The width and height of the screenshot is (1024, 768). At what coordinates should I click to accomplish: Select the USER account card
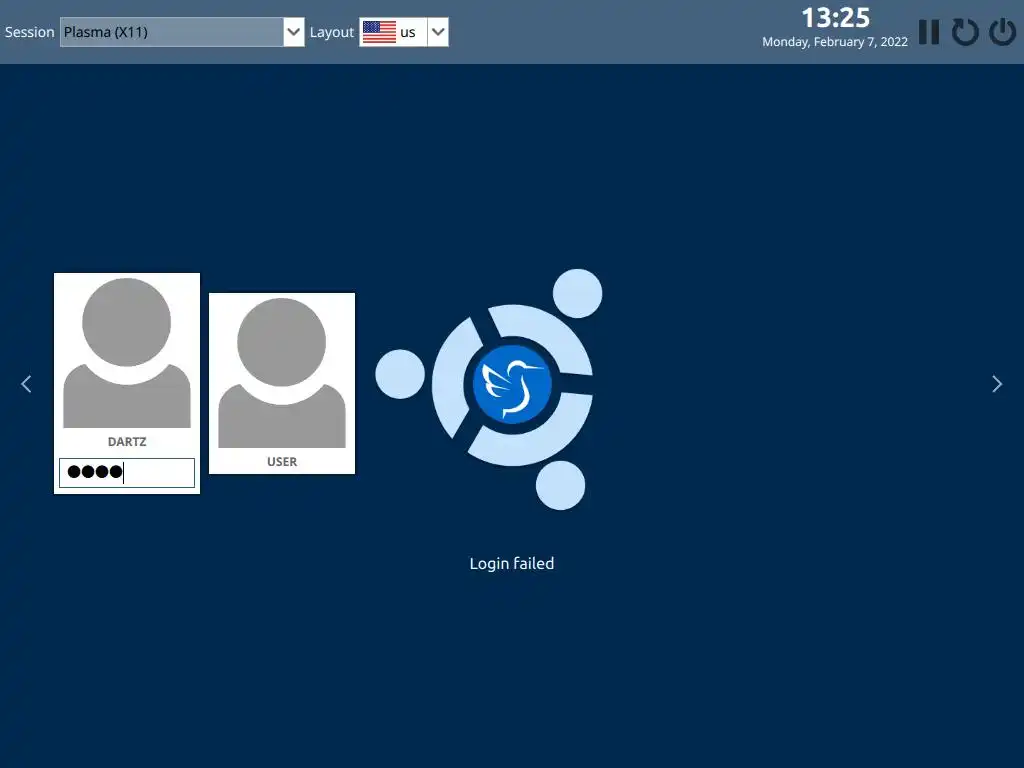coord(282,383)
